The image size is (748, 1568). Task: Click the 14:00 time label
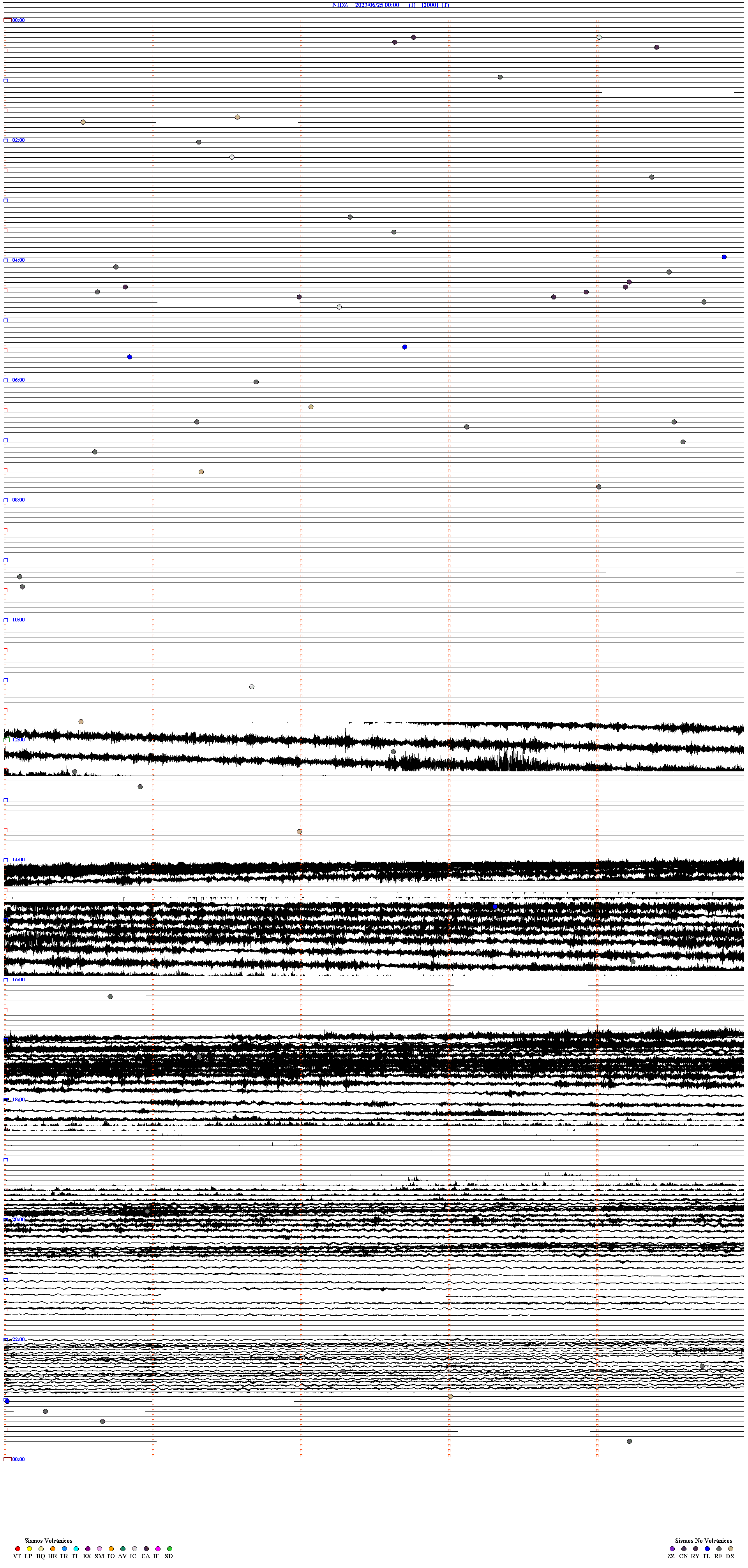(18, 859)
